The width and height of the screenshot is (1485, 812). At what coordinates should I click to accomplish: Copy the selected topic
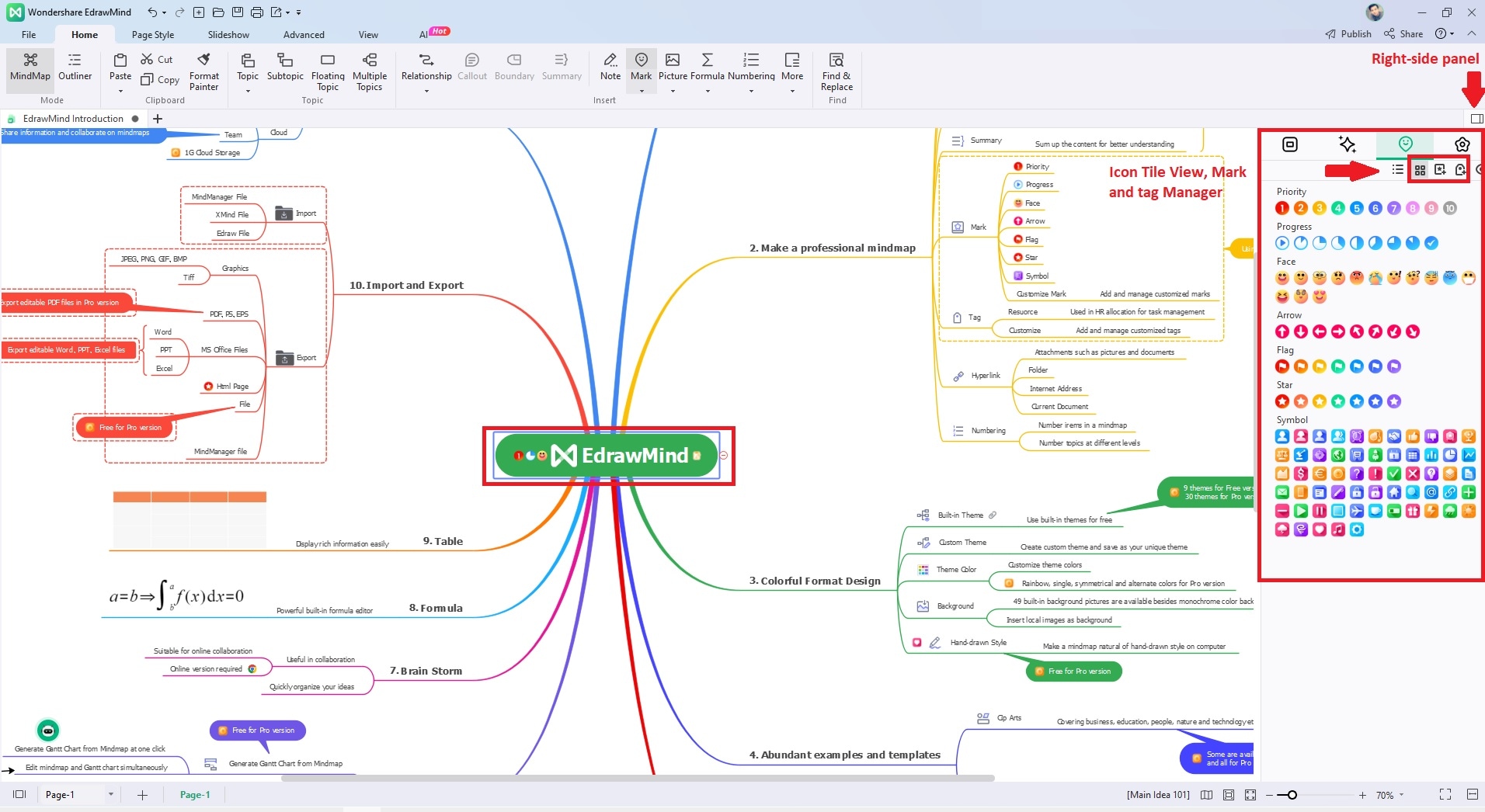tap(160, 79)
